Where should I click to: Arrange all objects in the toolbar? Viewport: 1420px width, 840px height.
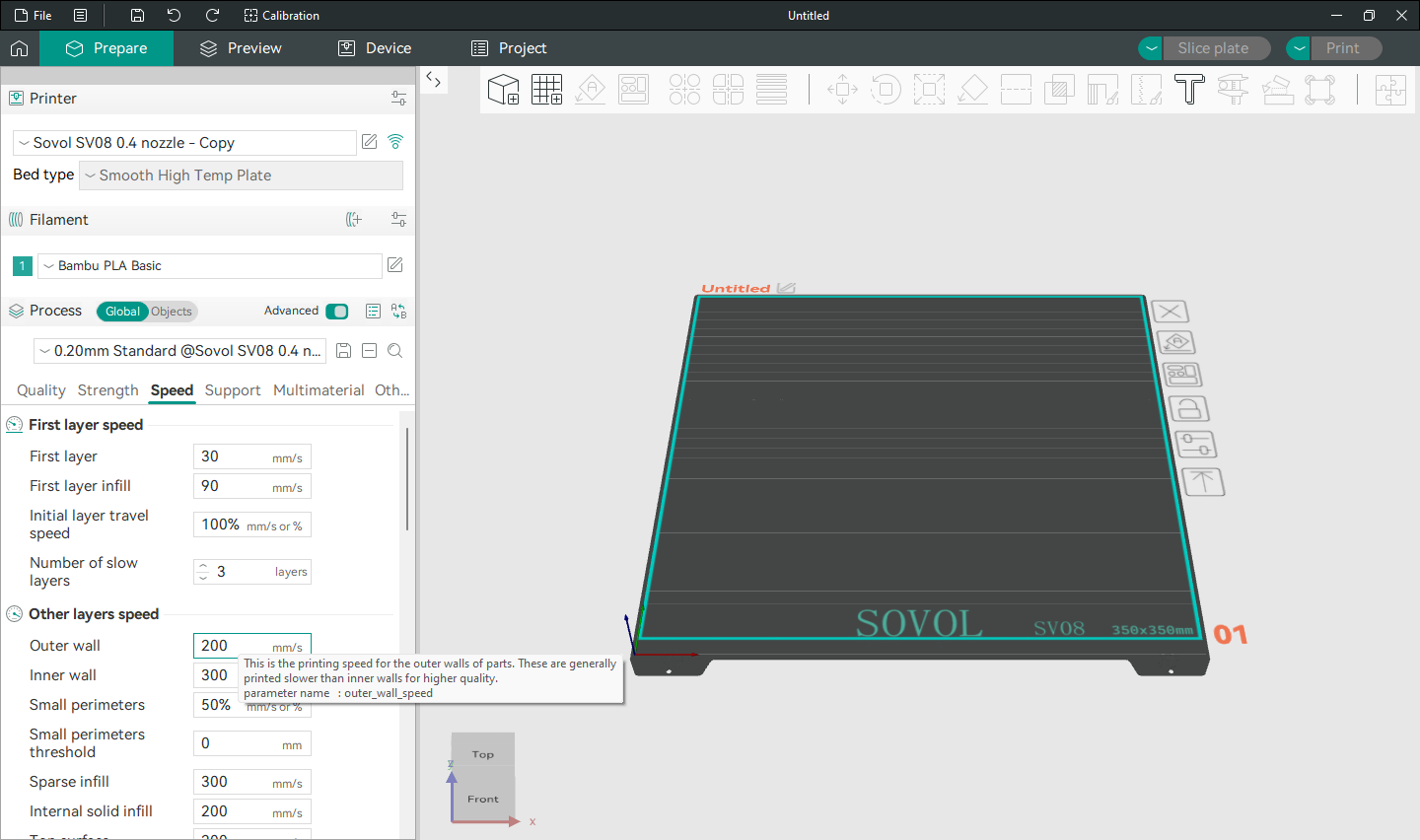(x=634, y=90)
